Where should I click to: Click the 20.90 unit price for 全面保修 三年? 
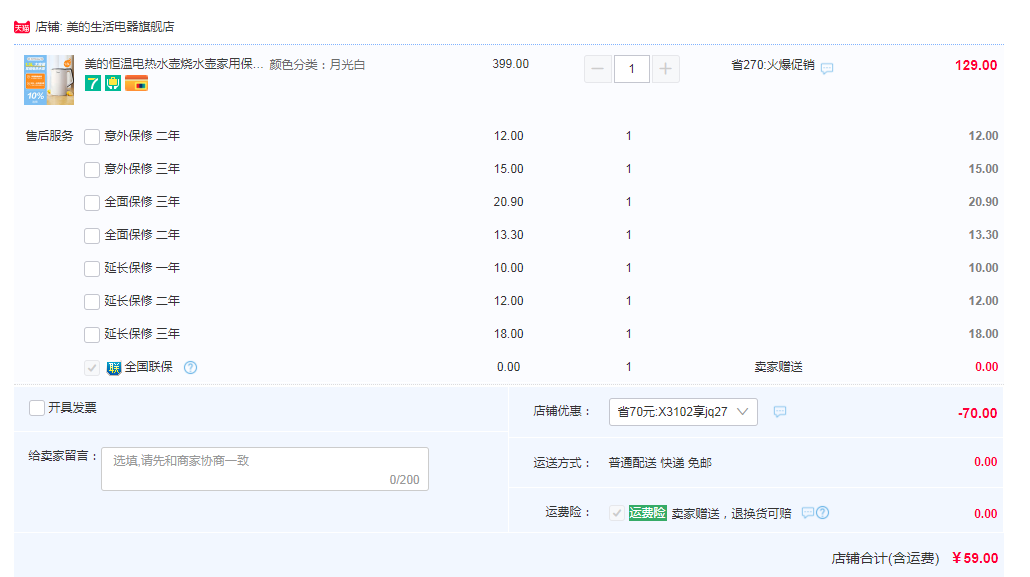[508, 202]
